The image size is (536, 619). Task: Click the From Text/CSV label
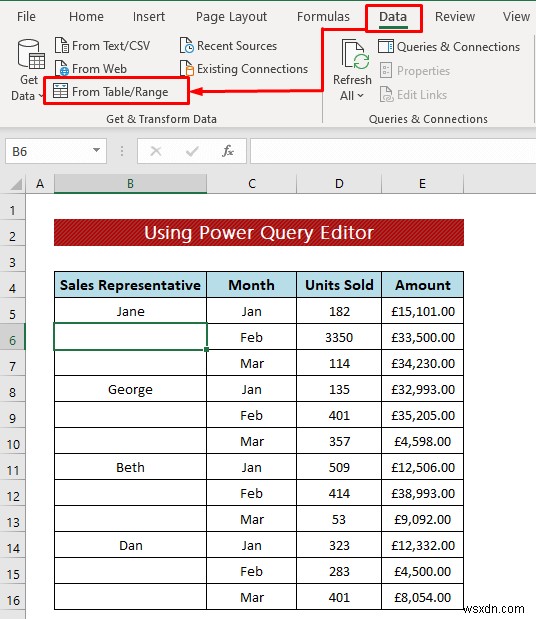[x=111, y=46]
